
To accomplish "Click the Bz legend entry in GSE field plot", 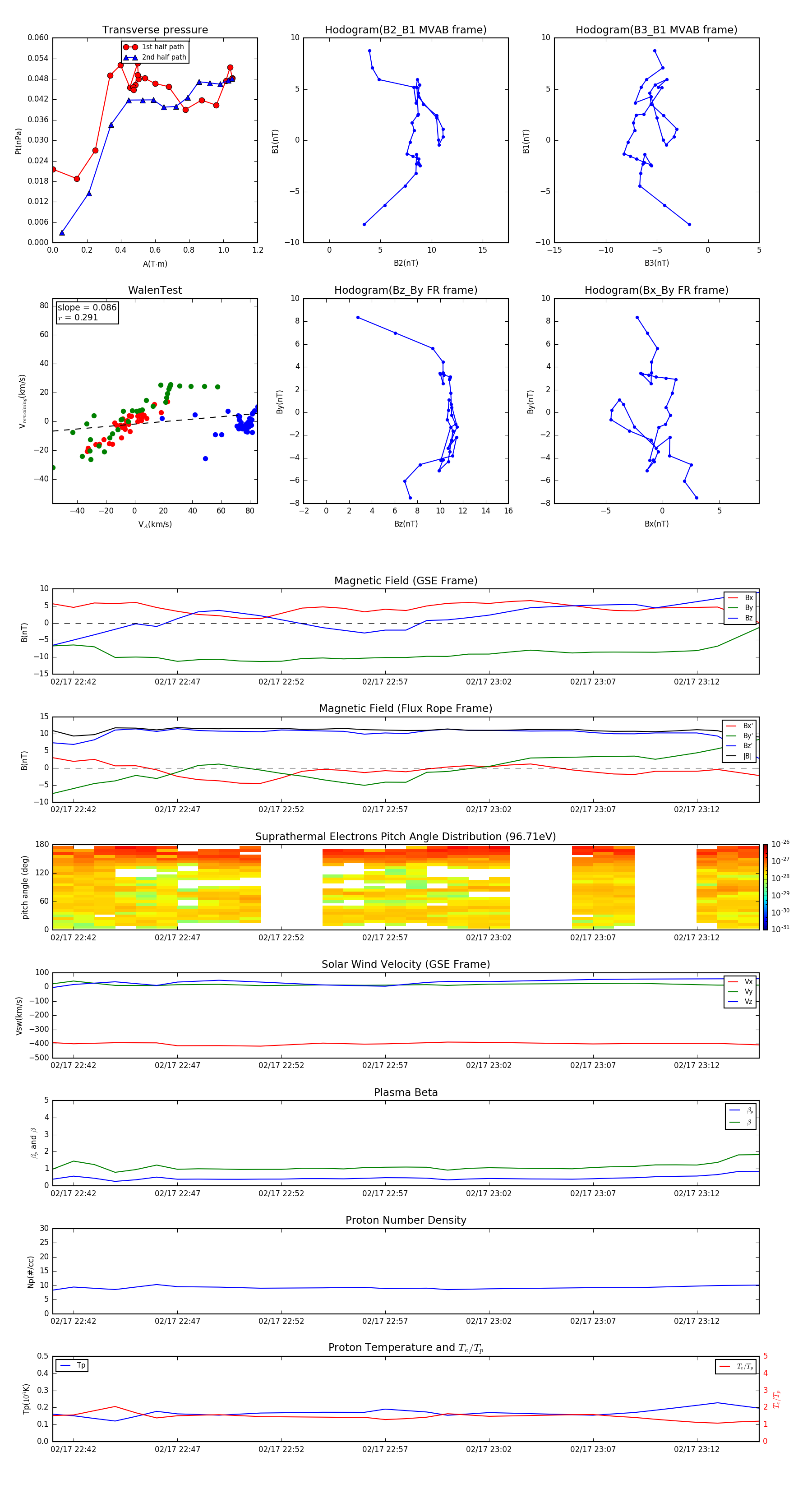I will tap(740, 618).
